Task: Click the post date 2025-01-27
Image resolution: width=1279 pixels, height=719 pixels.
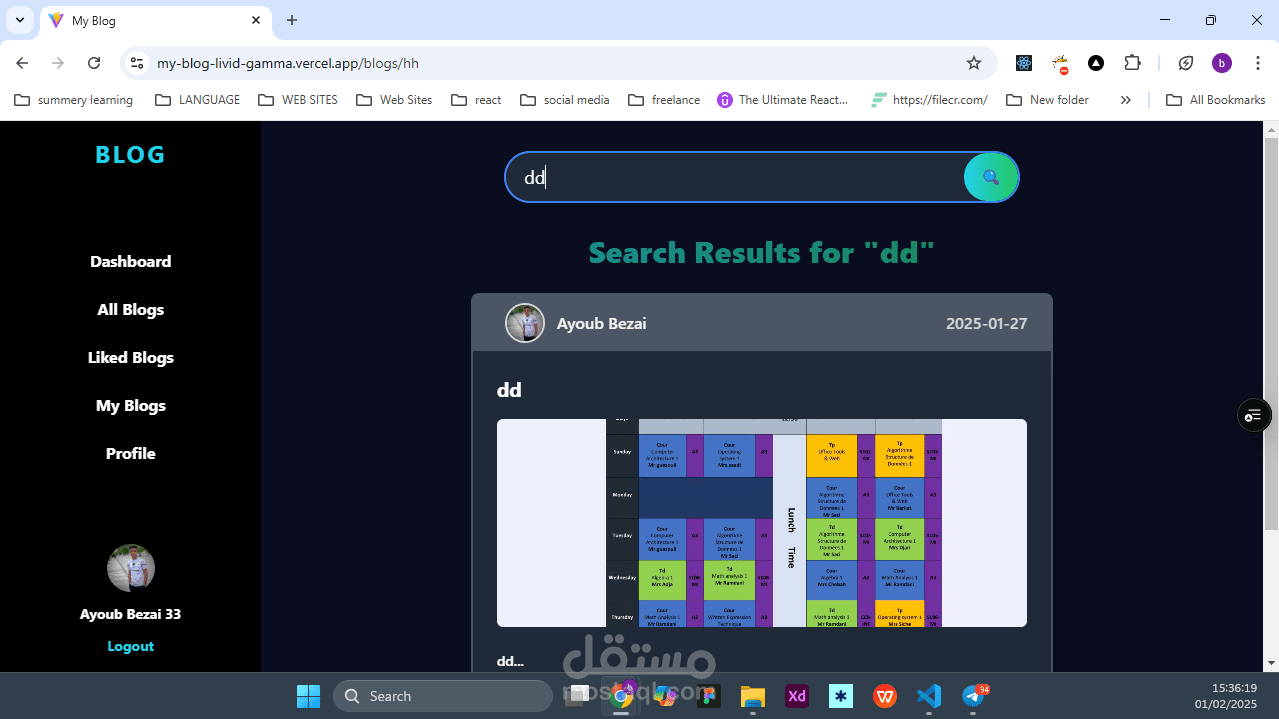Action: coord(986,323)
